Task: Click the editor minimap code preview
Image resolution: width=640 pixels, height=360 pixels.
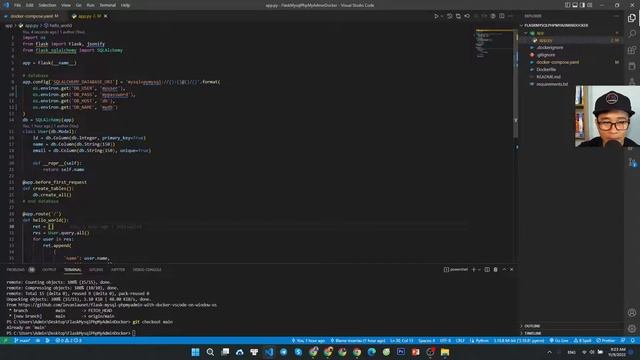Action: point(493,45)
